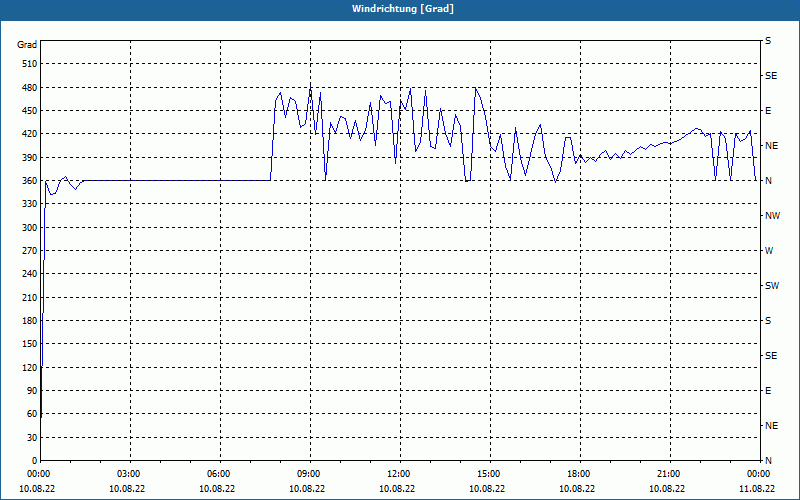Click the 10.08.22 date beneath 12:00
800x500 pixels.
tap(397, 489)
